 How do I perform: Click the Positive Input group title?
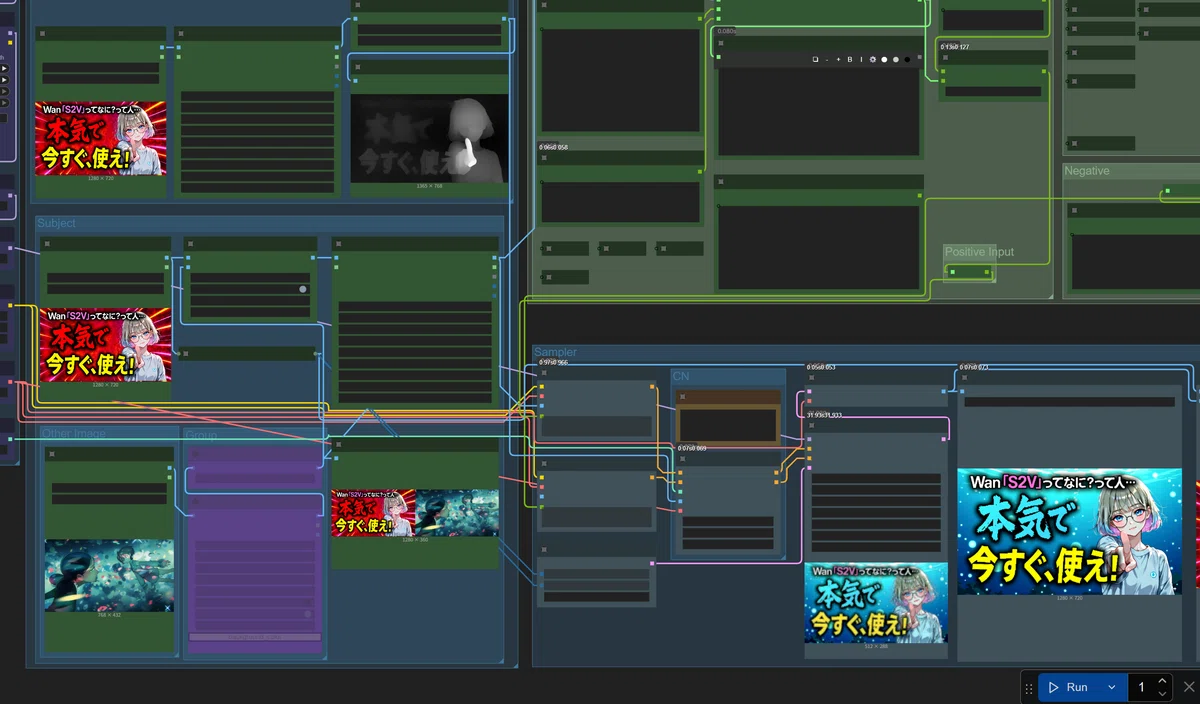click(x=980, y=252)
